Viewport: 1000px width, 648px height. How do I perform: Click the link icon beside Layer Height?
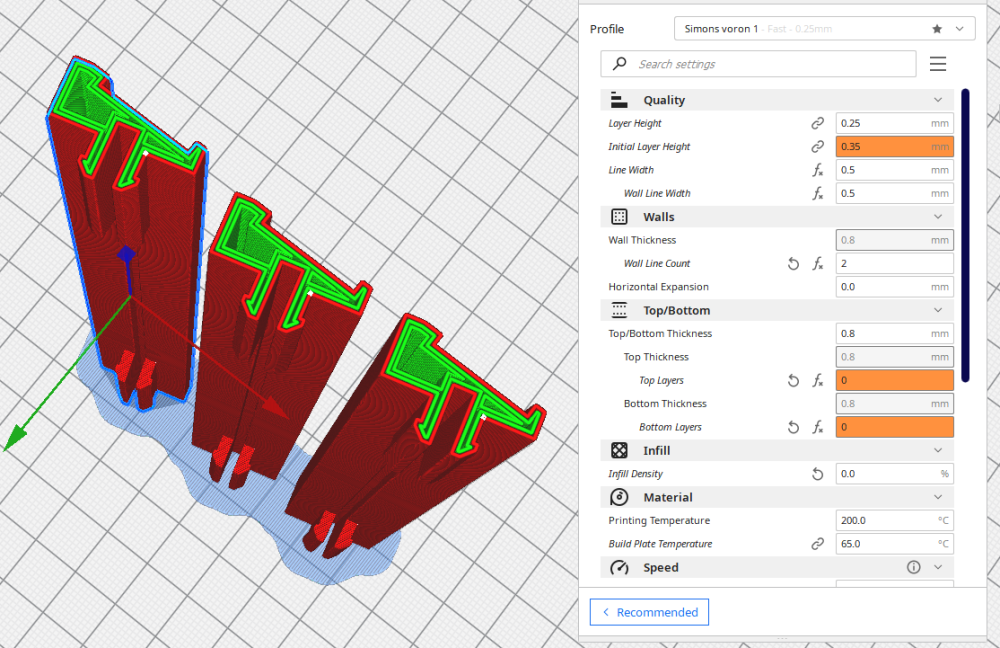pyautogui.click(x=817, y=123)
